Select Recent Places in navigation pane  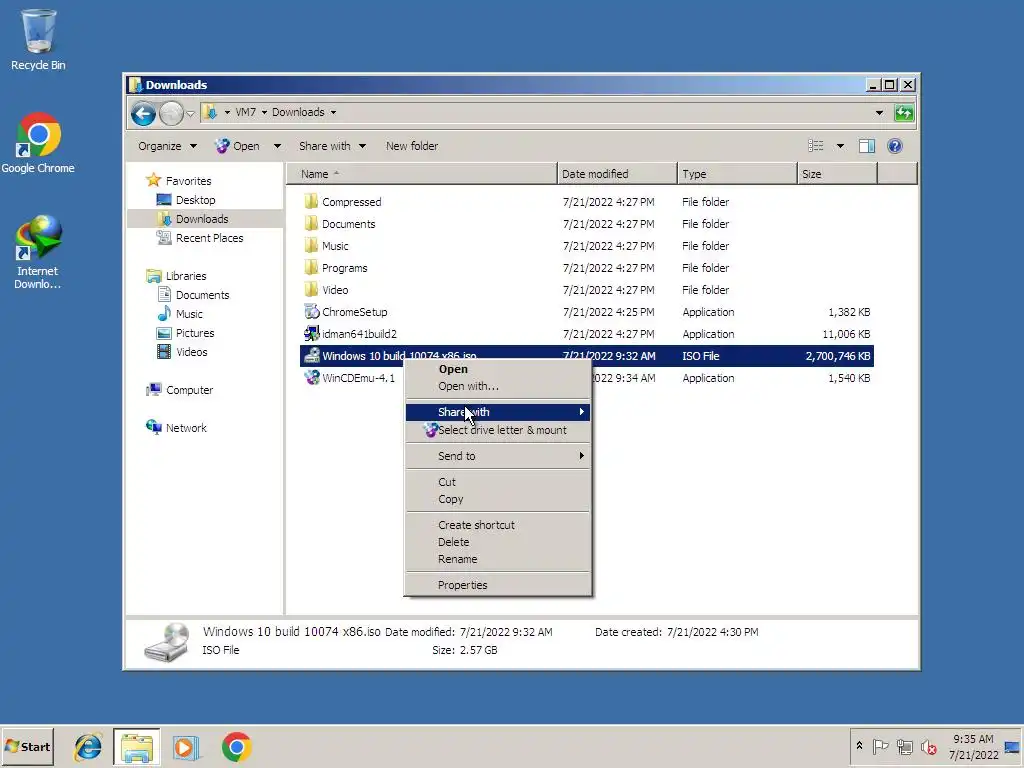(x=209, y=238)
